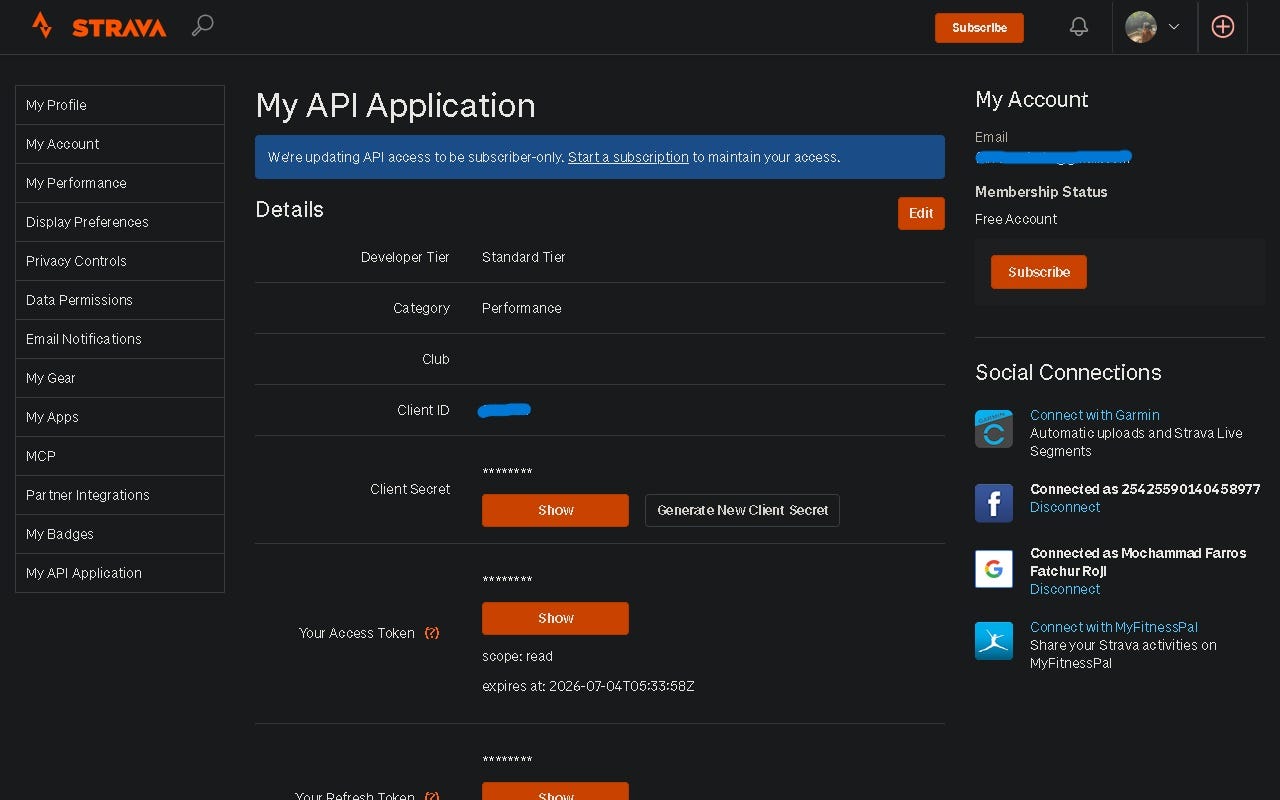The height and width of the screenshot is (800, 1280).
Task: Click Subscribe under Membership Status
Action: [x=1038, y=272]
